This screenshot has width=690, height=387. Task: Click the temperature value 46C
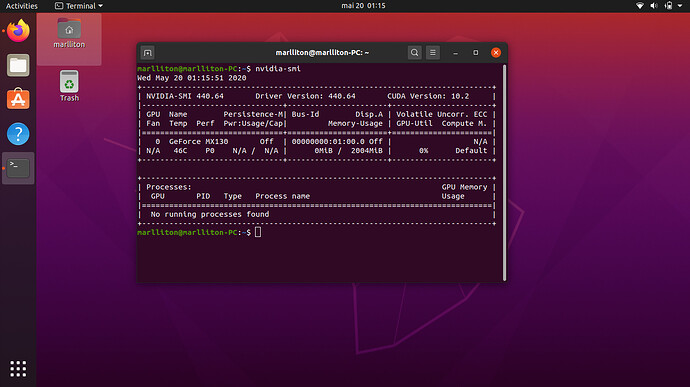(180, 151)
